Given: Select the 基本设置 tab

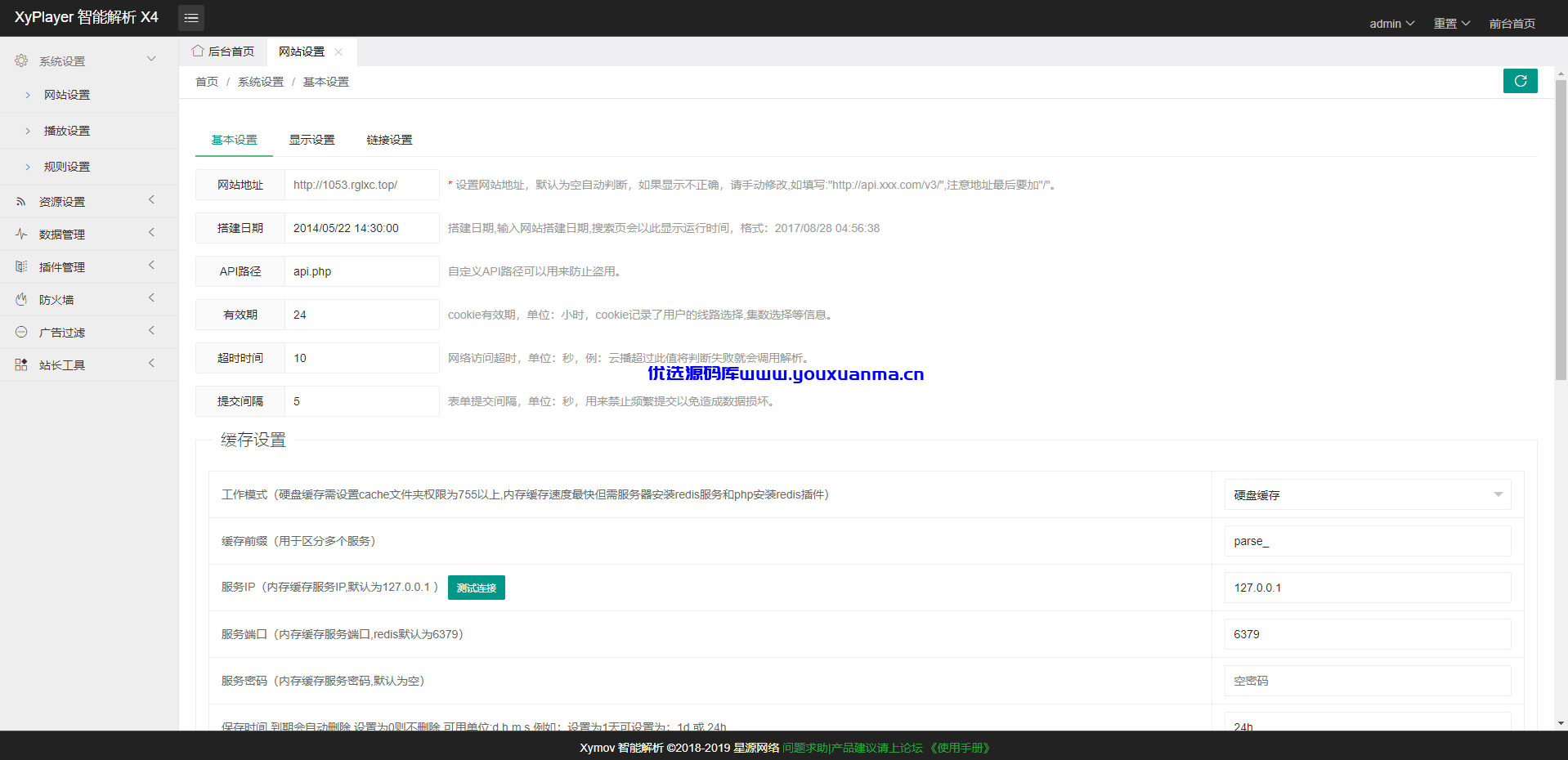Looking at the screenshot, I should pyautogui.click(x=235, y=140).
